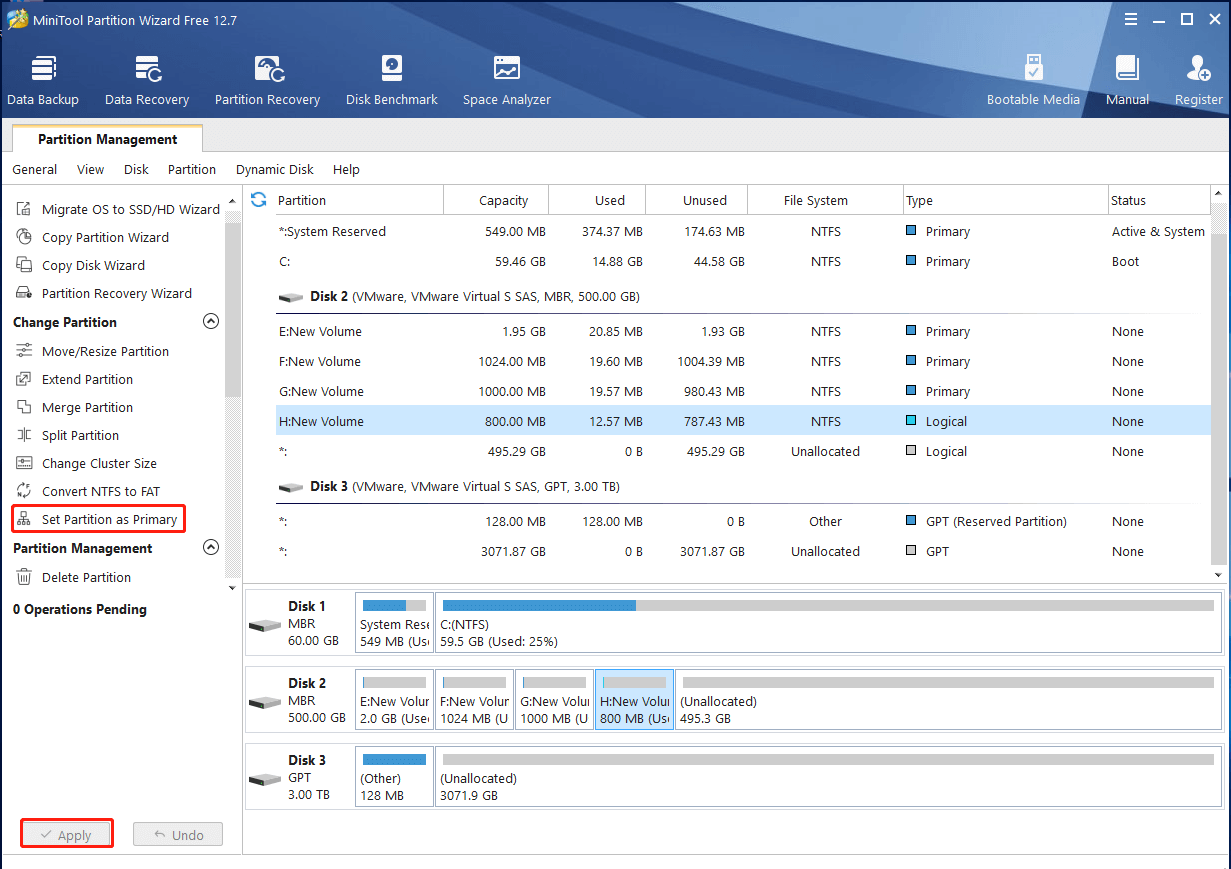The height and width of the screenshot is (869, 1231).
Task: Select G:New Volume block in Disk 2 map
Action: 554,699
